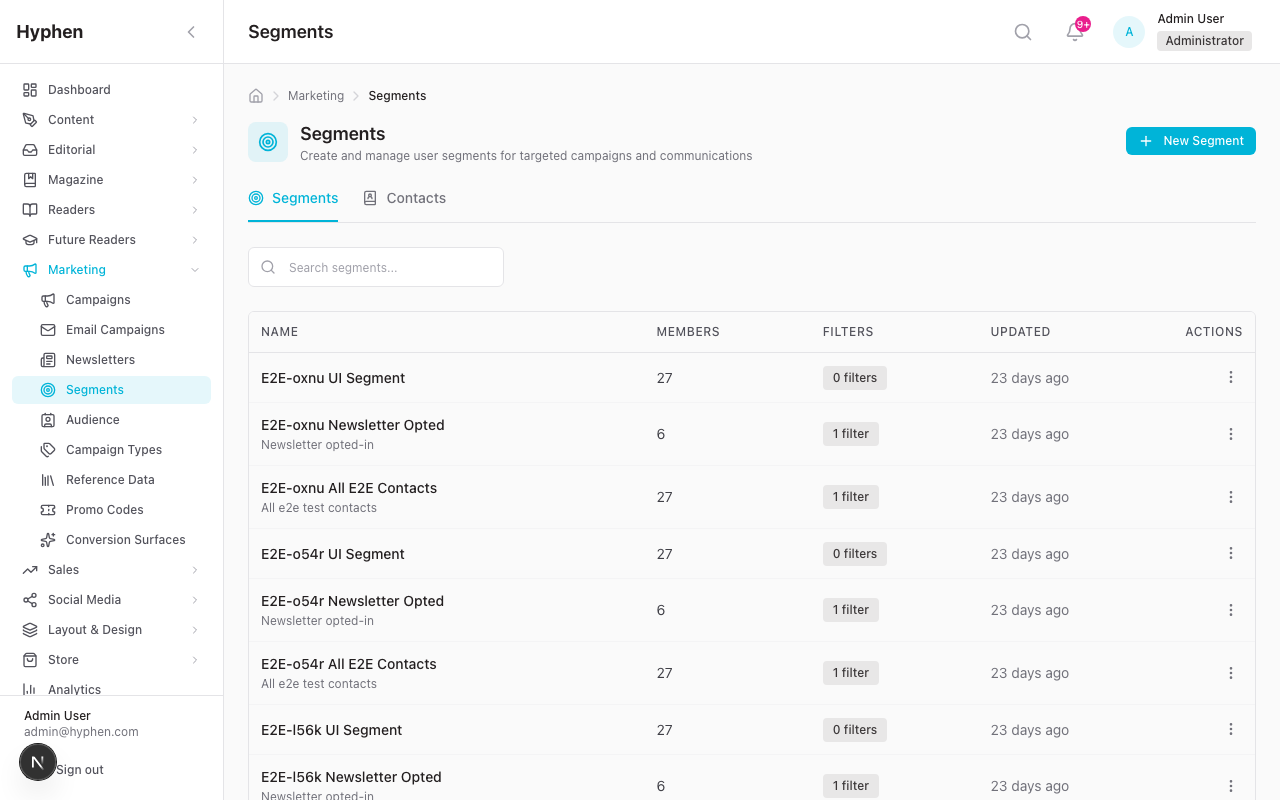Switch to the Contacts tab

coord(405,198)
